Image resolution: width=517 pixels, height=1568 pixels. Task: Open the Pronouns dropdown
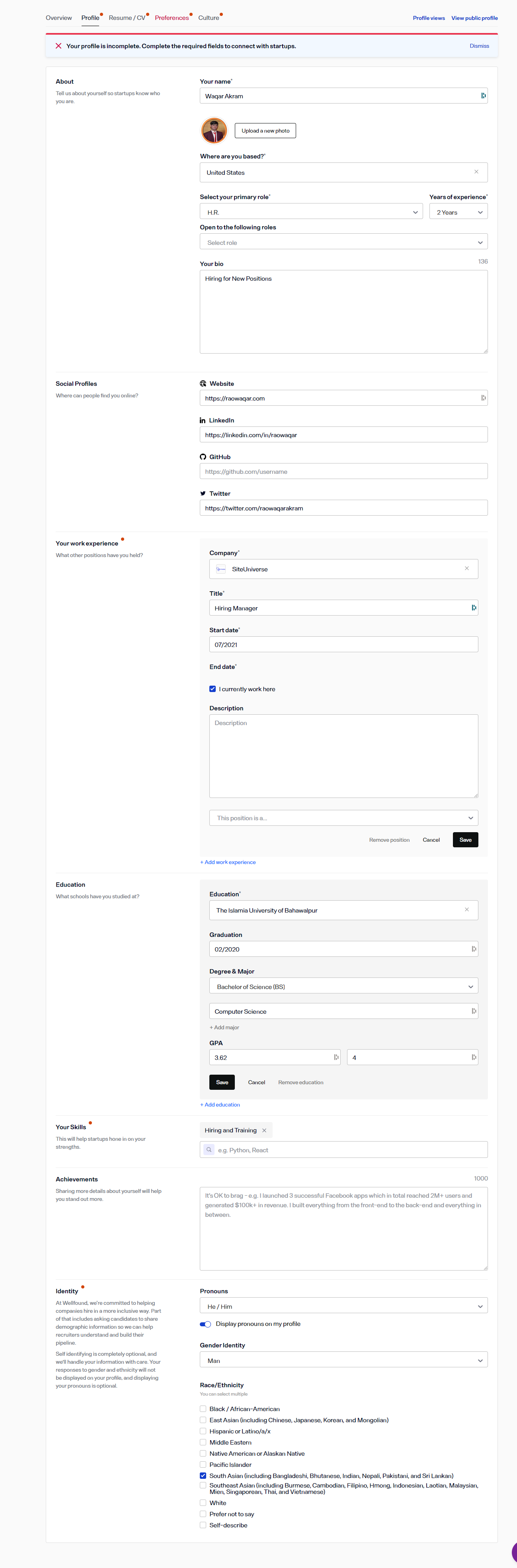(x=343, y=1306)
